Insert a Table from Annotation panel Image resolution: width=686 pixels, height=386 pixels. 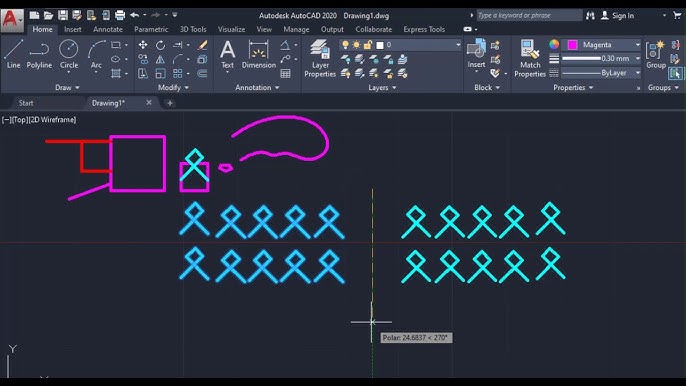[x=285, y=74]
